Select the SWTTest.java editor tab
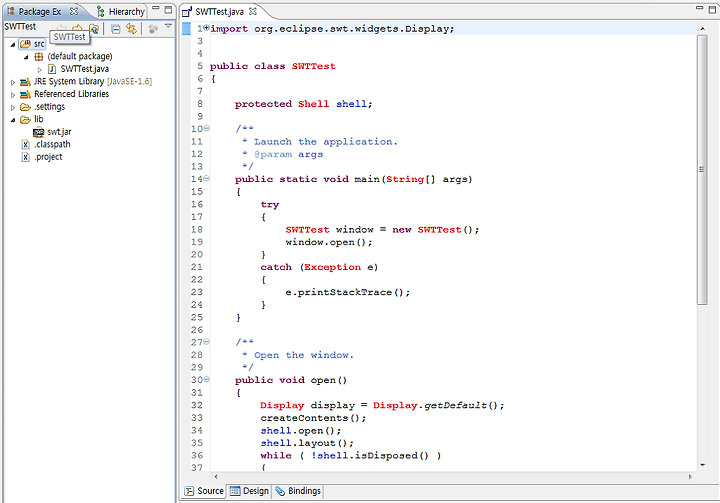This screenshot has width=720, height=503. (219, 11)
